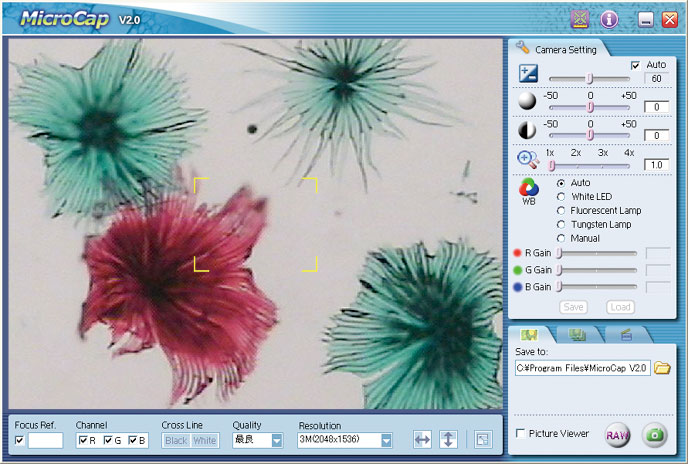688x464 pixels.
Task: Click the zoom magnification slider
Action: click(590, 165)
